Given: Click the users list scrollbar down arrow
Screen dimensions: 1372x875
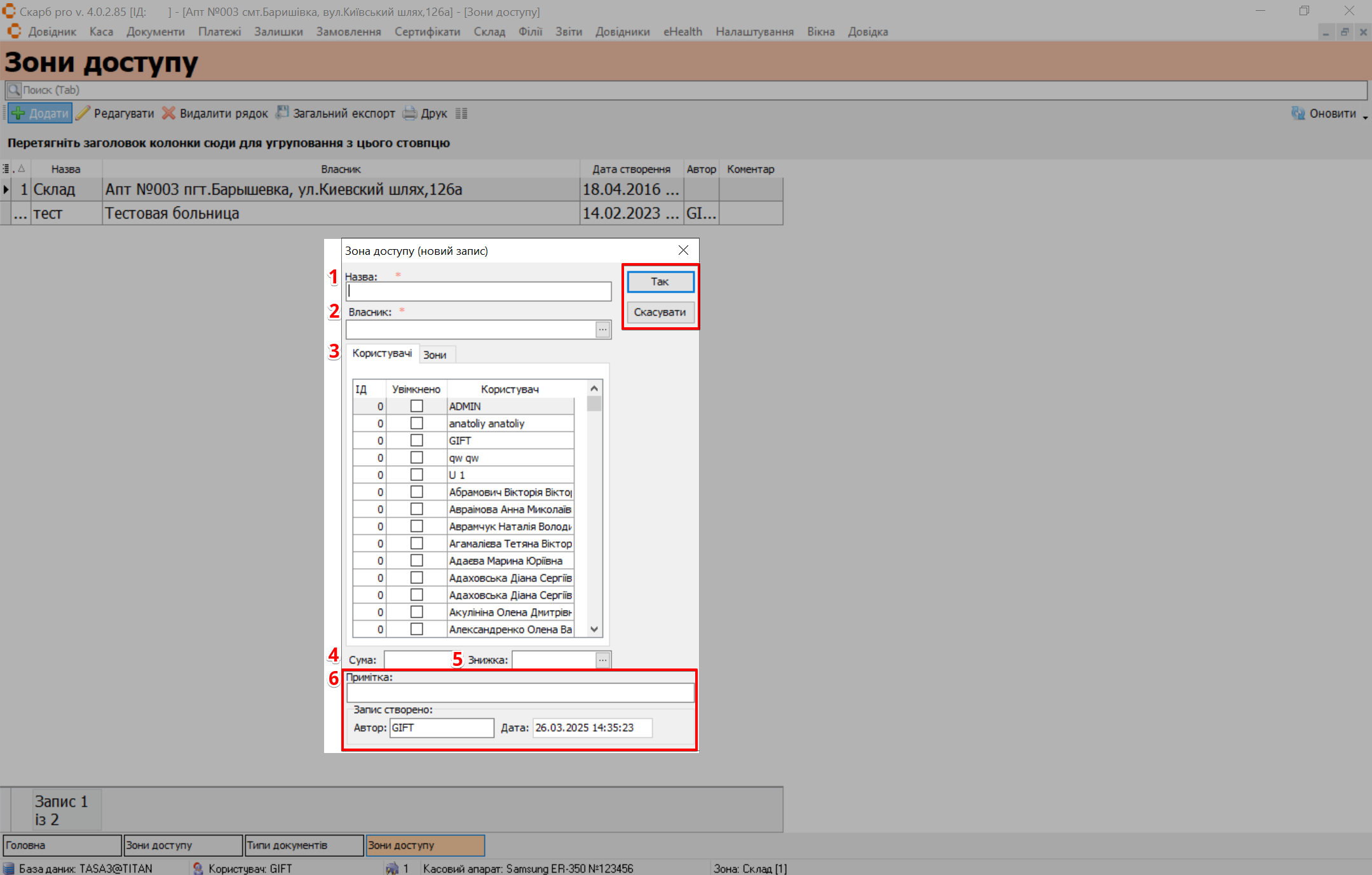Looking at the screenshot, I should click(x=594, y=629).
